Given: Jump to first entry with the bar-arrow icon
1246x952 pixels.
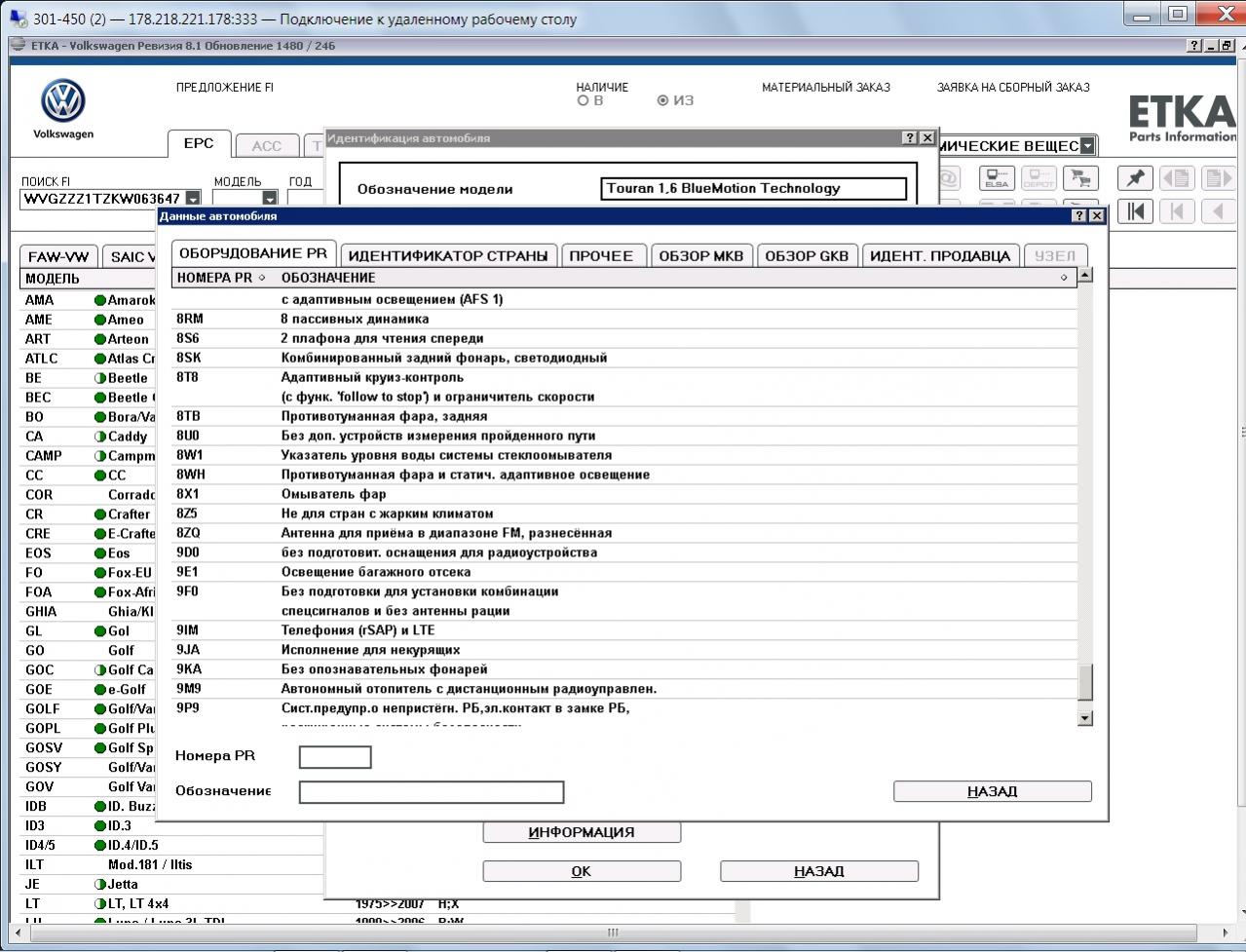Looking at the screenshot, I should point(1135,210).
